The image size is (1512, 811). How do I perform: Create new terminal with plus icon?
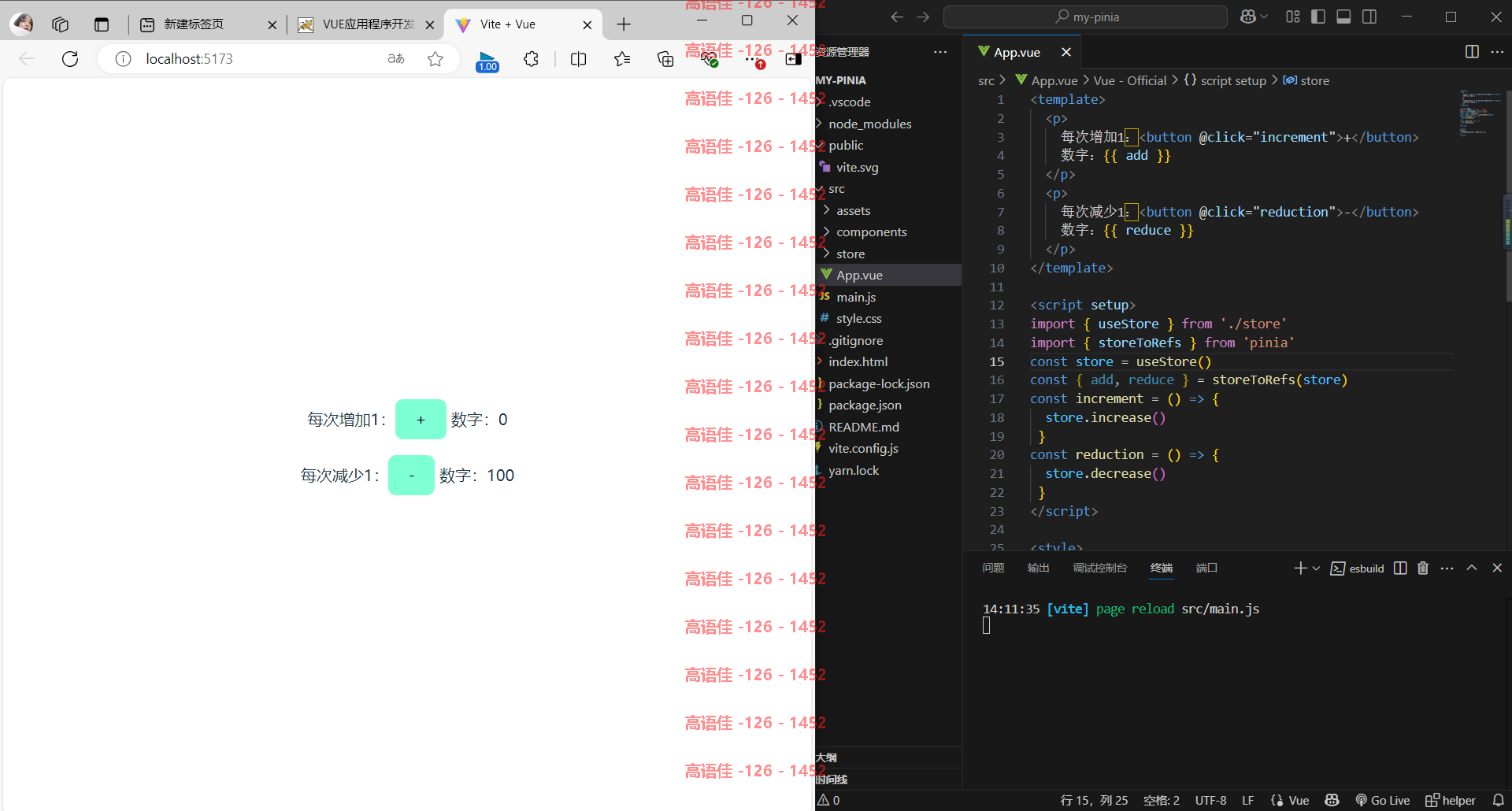(1300, 568)
